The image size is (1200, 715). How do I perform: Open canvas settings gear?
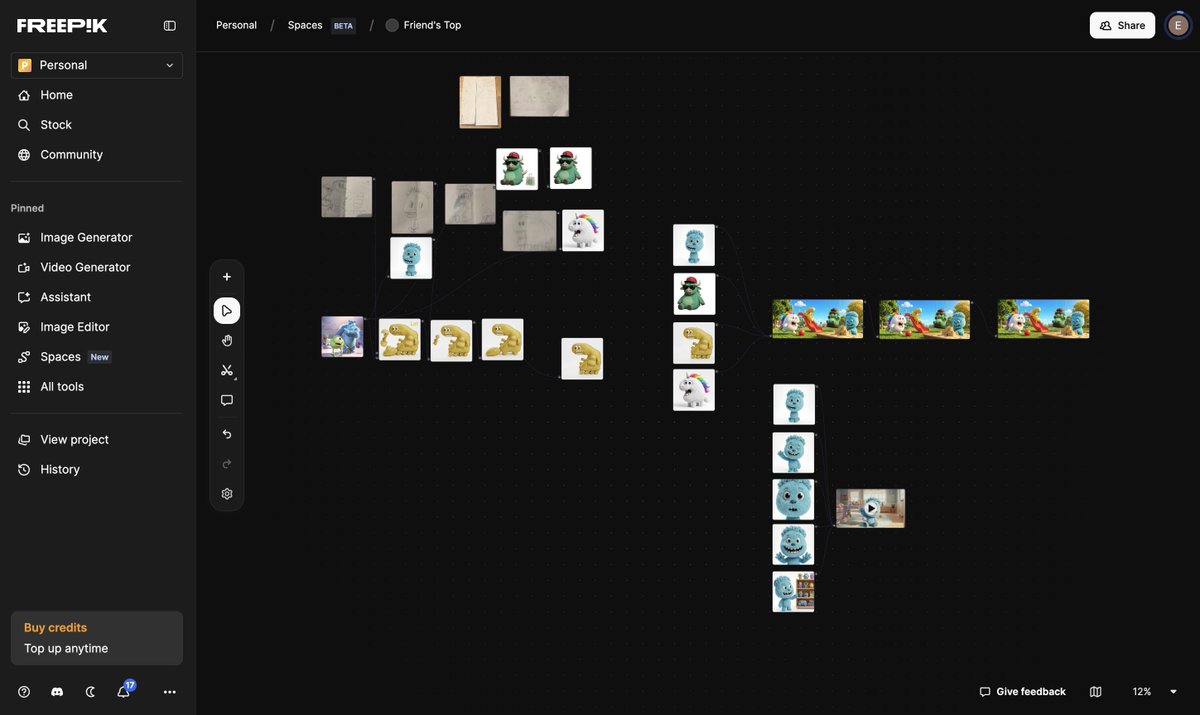click(x=227, y=494)
